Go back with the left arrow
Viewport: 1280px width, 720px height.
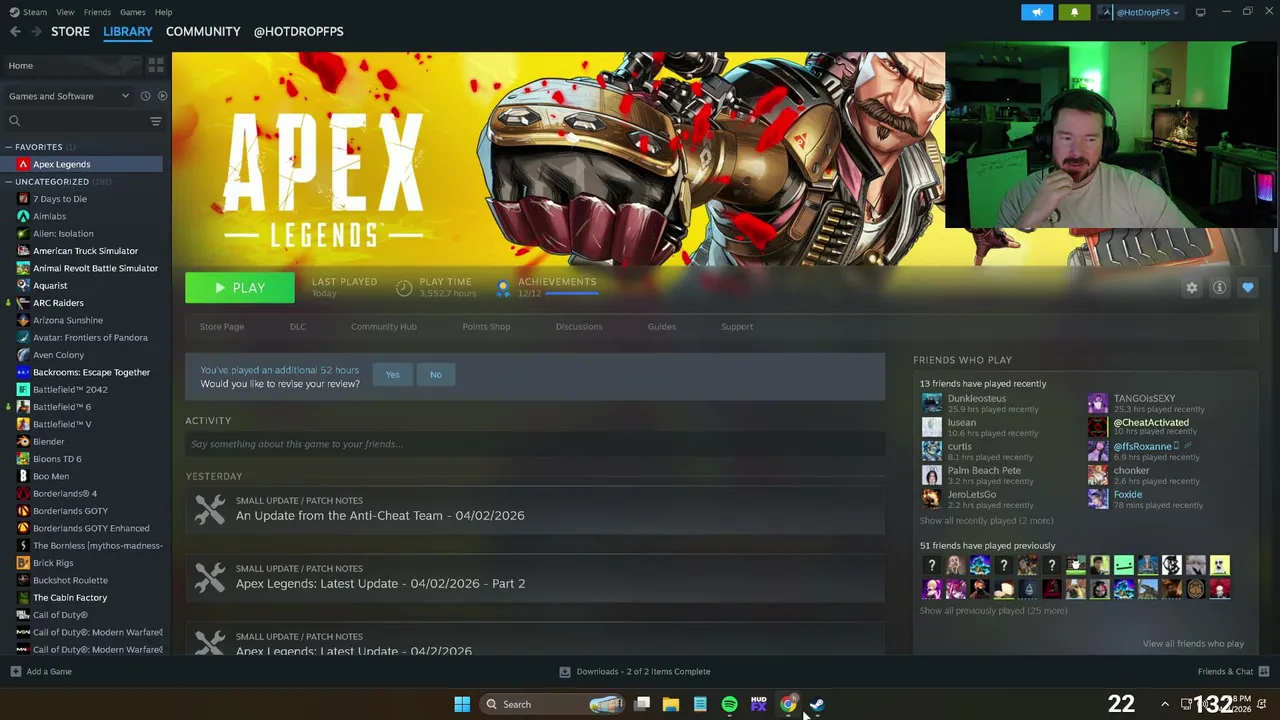click(15, 31)
